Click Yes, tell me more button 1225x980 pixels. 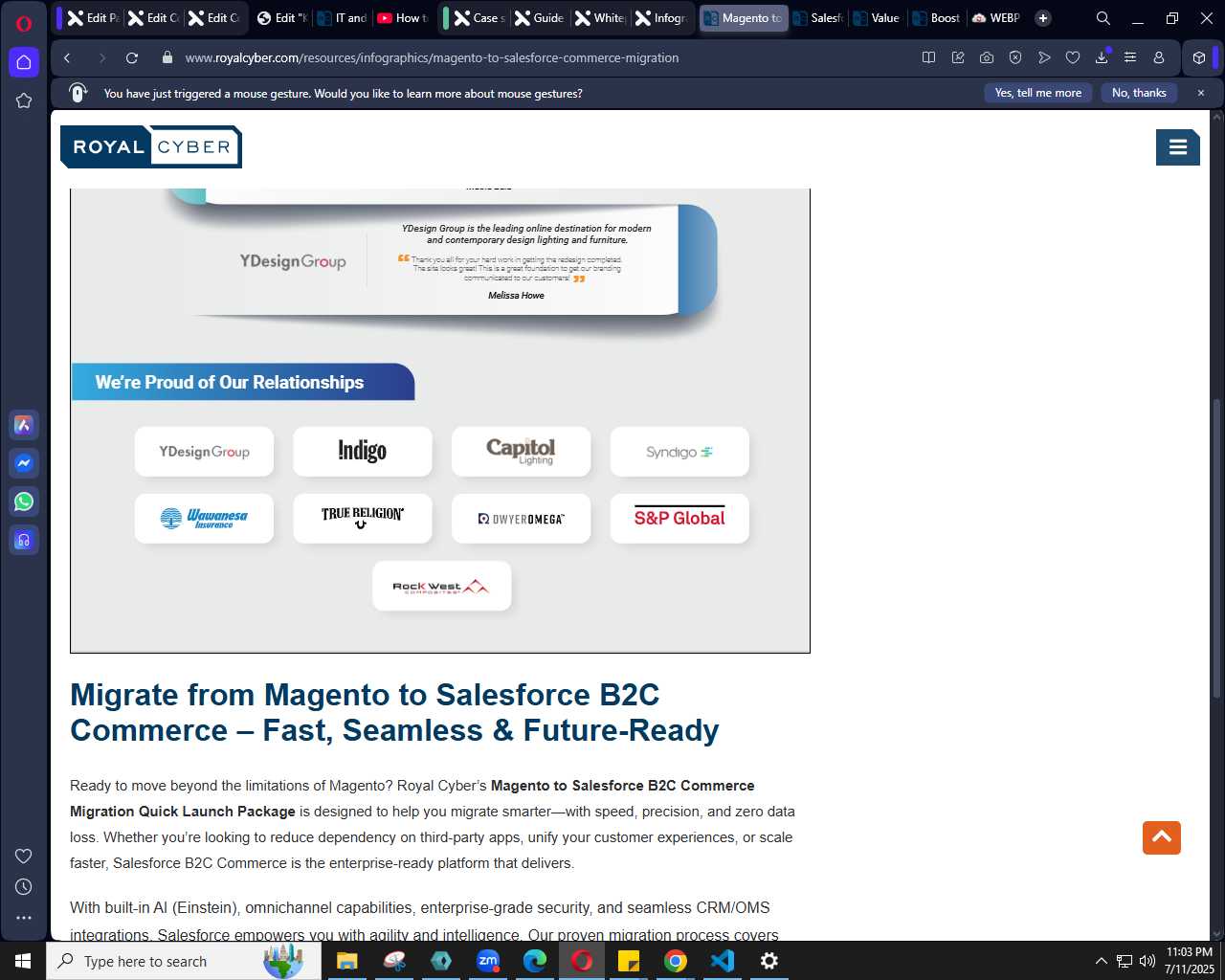click(x=1038, y=93)
